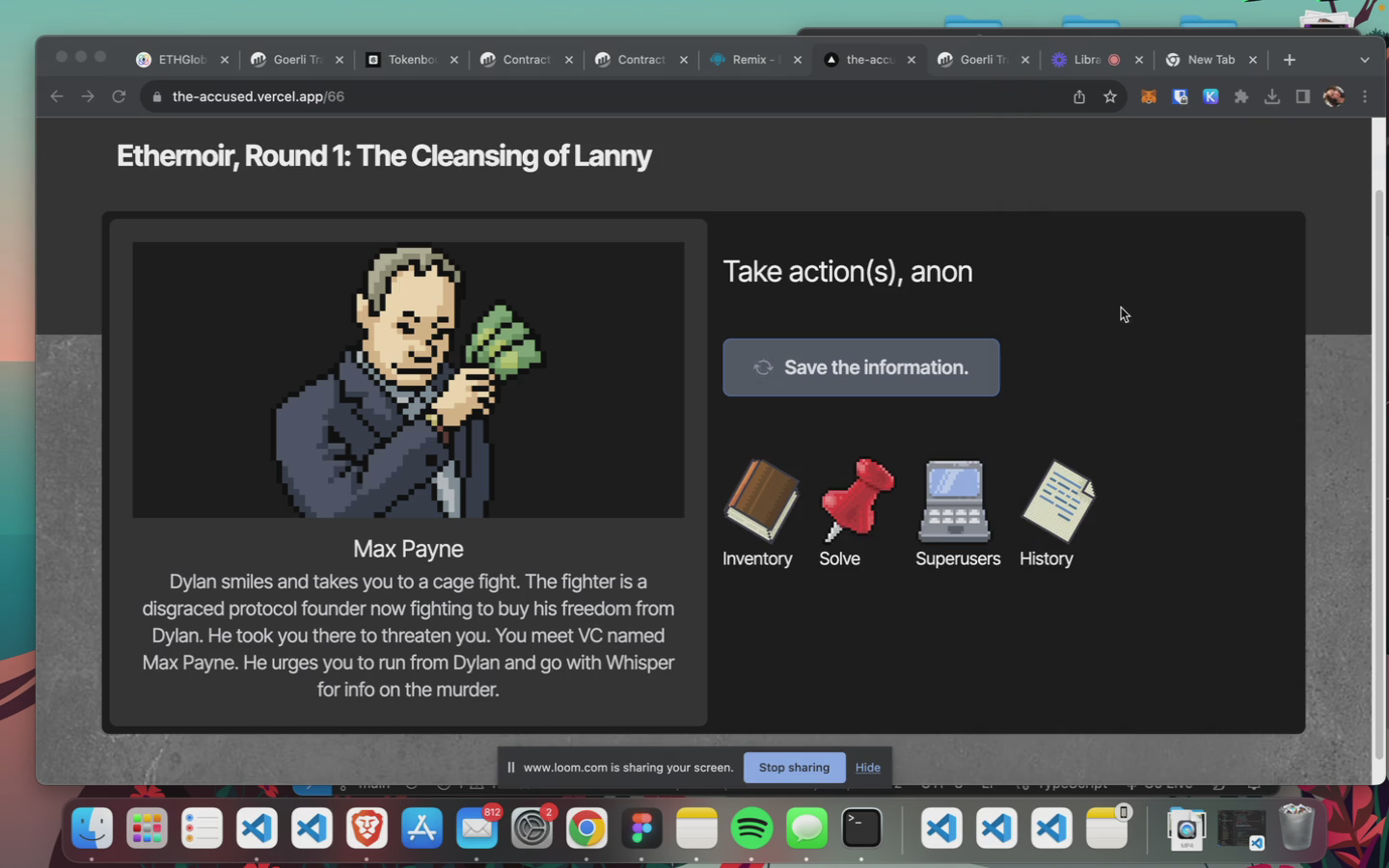Open Messages from the dock
Image resolution: width=1389 pixels, height=868 pixels.
(x=806, y=828)
